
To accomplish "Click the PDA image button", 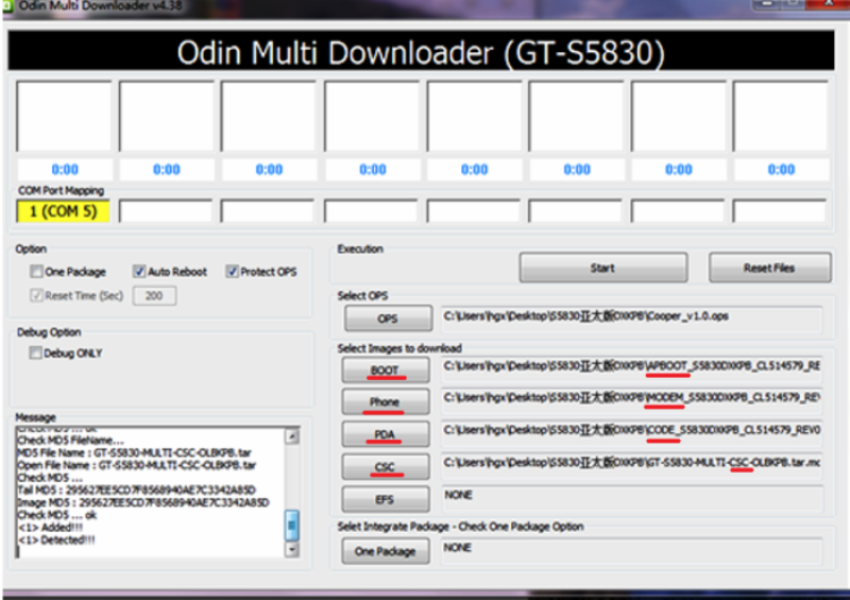I will 385,434.
